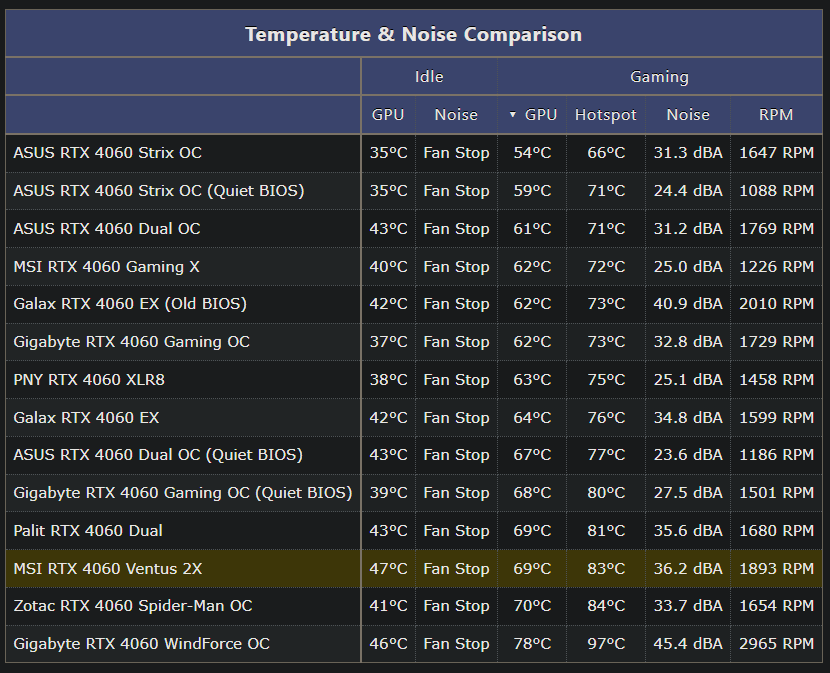The width and height of the screenshot is (830, 673).
Task: Sort by Gaming Noise column header
Action: pos(688,115)
